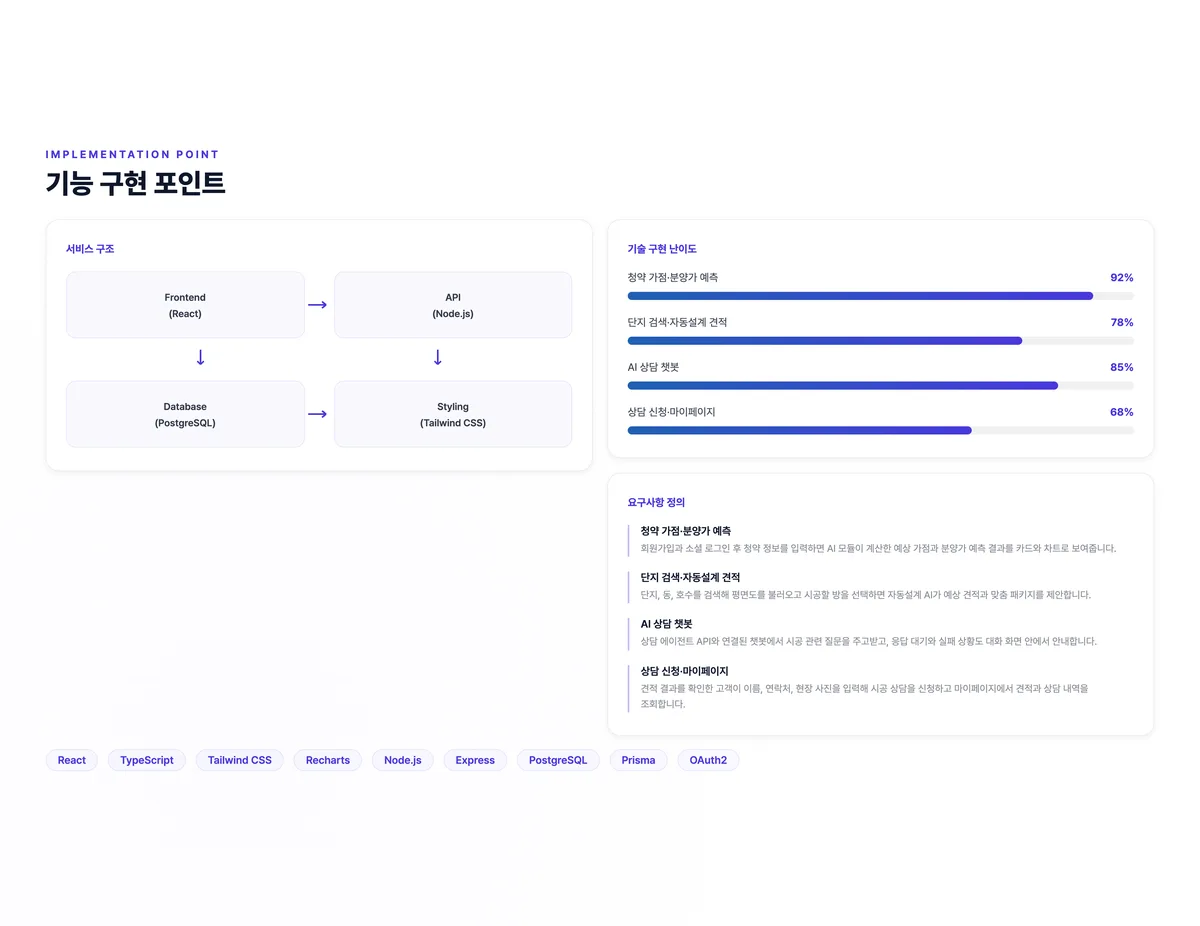Image resolution: width=1200 pixels, height=926 pixels.
Task: Select the Frontend (React) box
Action: [x=185, y=305]
